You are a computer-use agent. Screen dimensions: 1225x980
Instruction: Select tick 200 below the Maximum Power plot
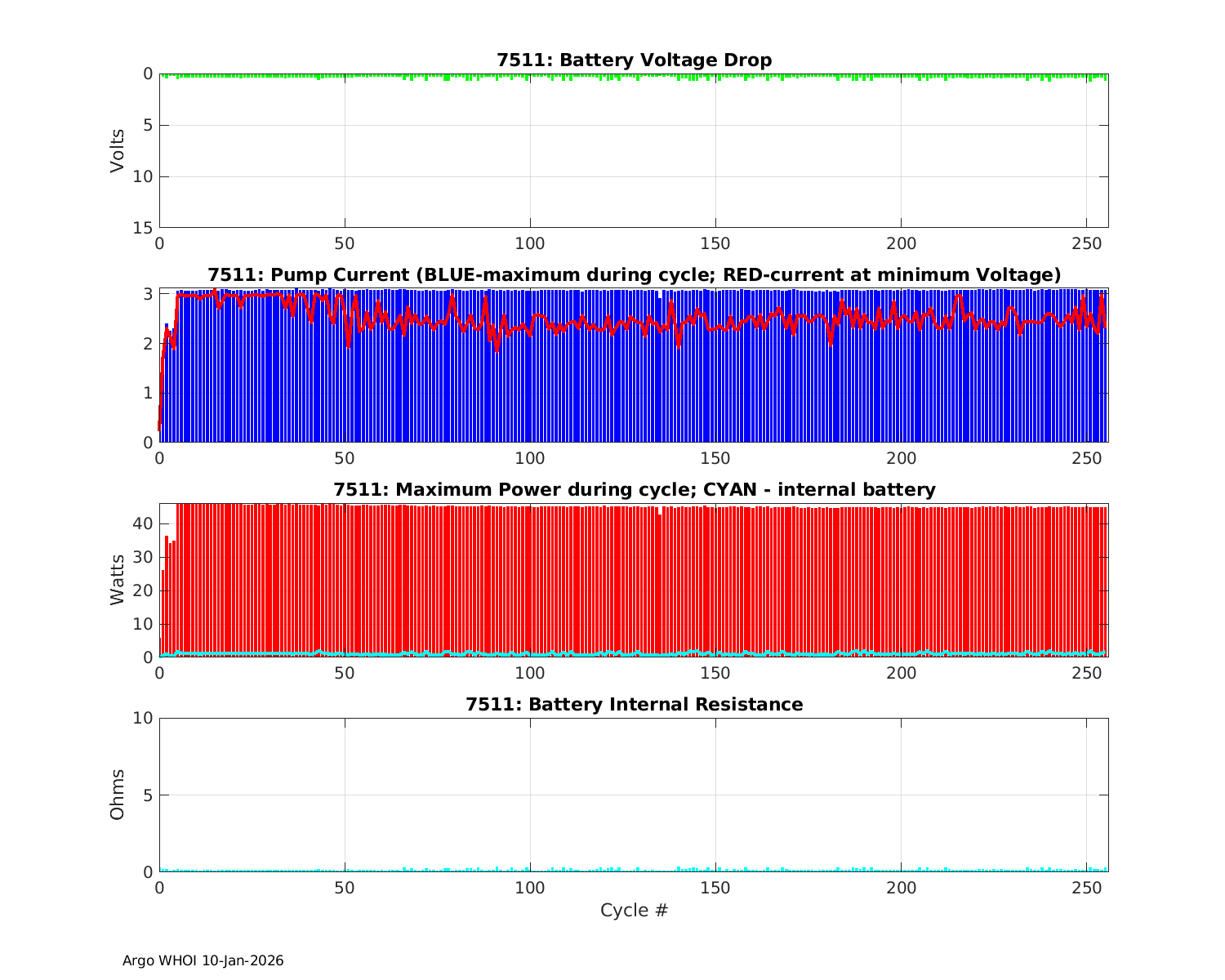click(901, 673)
